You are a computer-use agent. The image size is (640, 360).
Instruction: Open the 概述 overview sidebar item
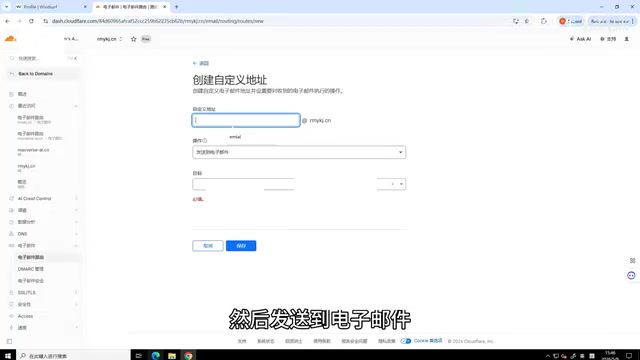[22, 94]
